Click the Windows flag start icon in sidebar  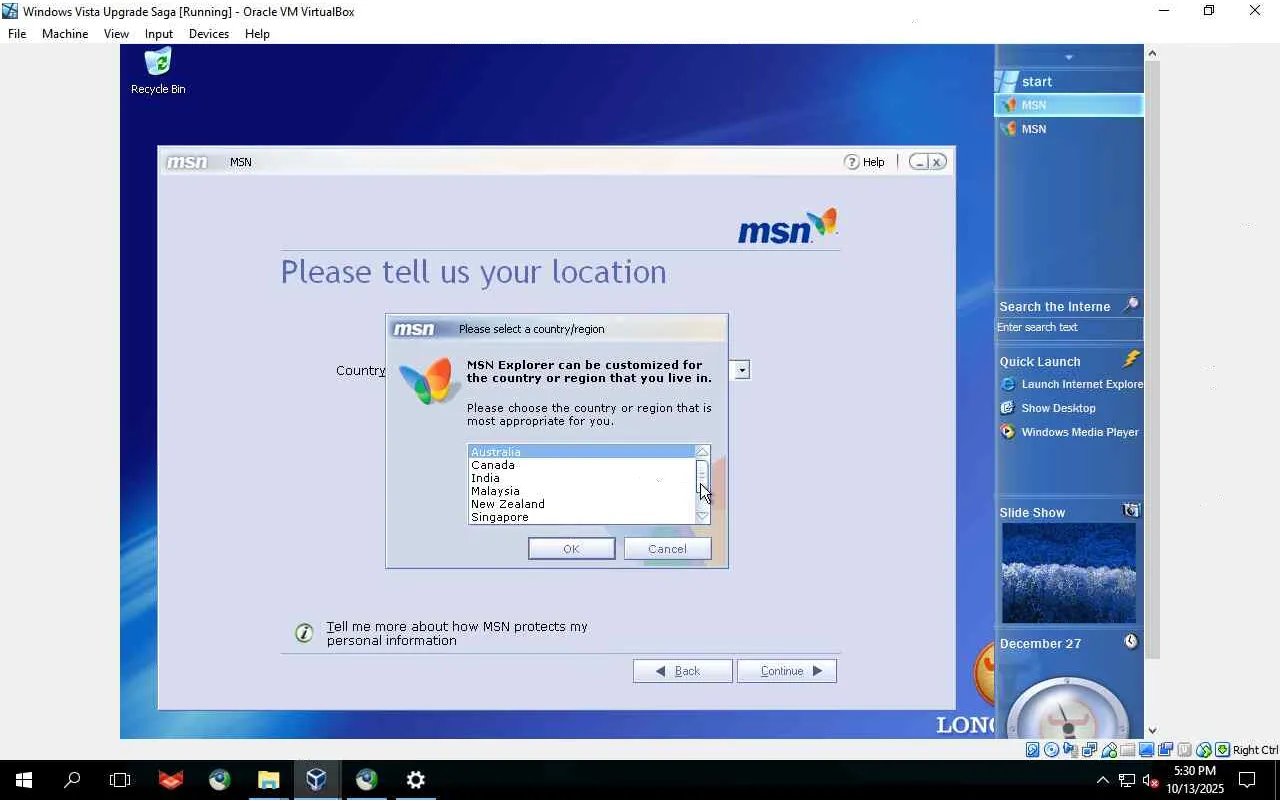1007,82
